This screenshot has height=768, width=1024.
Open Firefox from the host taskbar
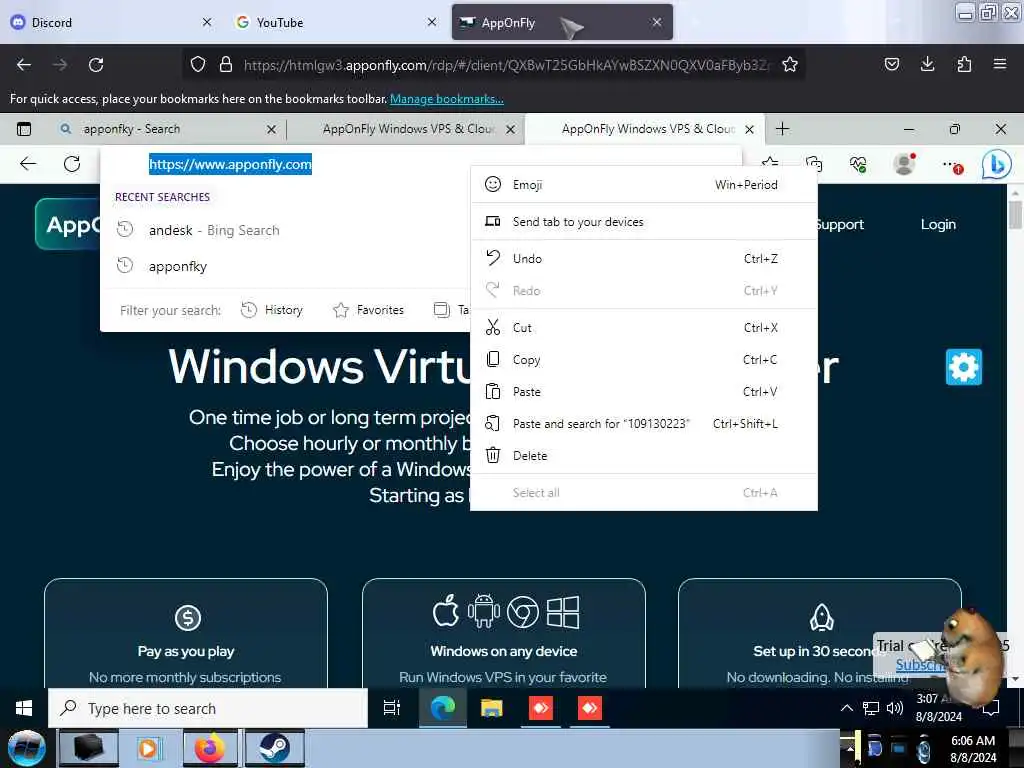point(209,748)
